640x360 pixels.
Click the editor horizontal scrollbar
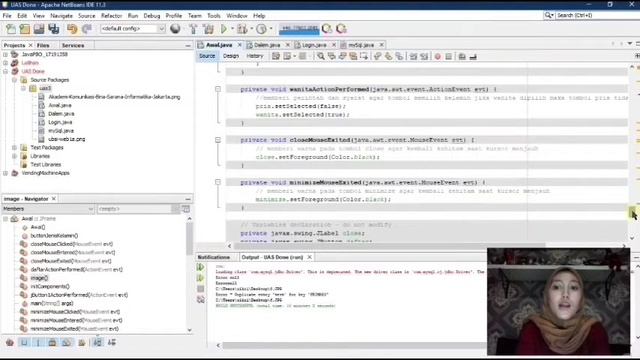(x=388, y=246)
